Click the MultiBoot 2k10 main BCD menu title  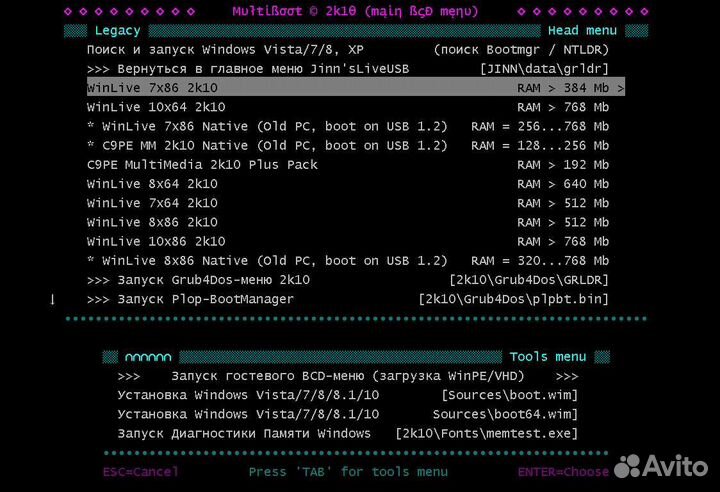tap(355, 11)
